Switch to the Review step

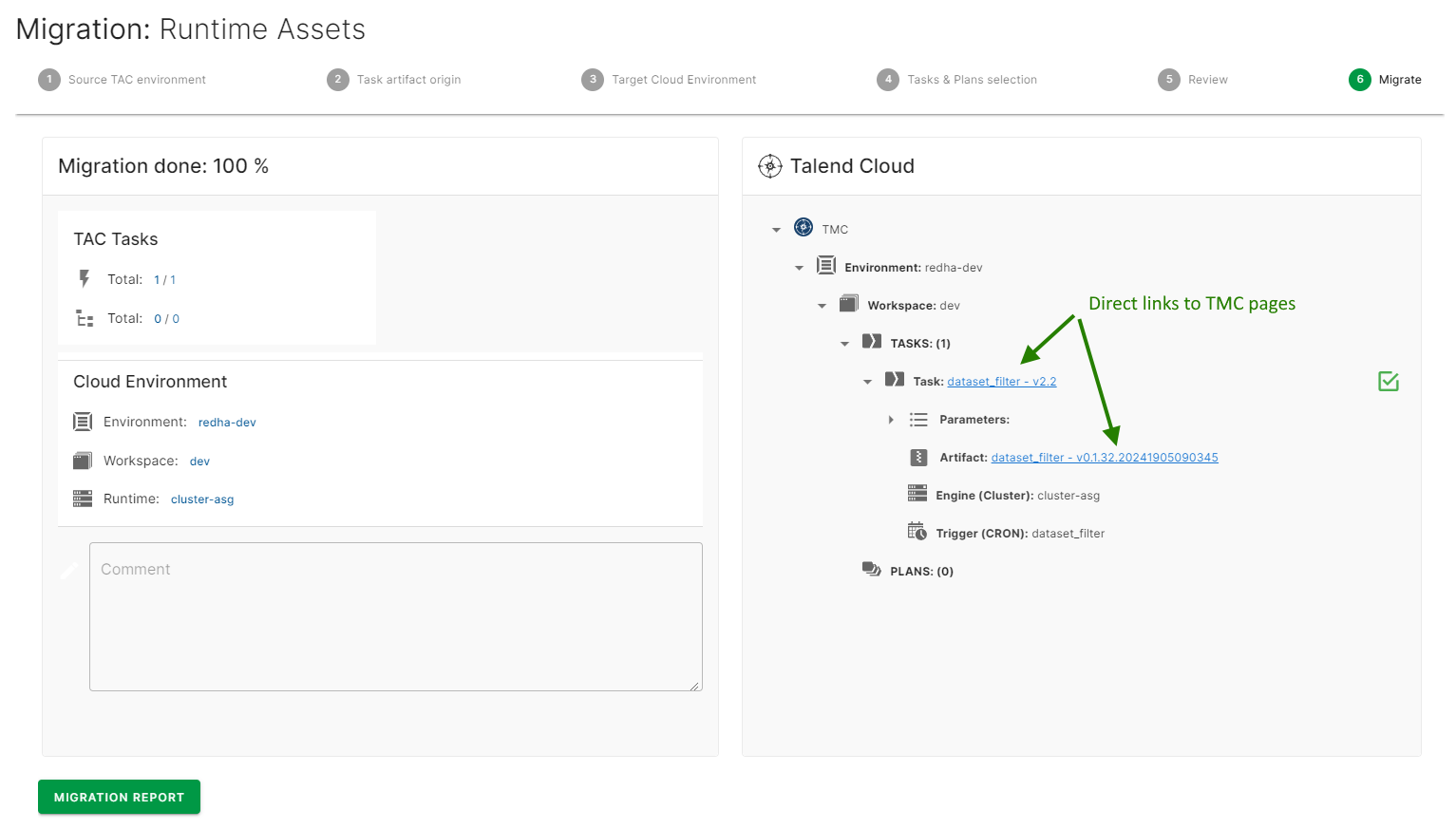click(x=1193, y=80)
